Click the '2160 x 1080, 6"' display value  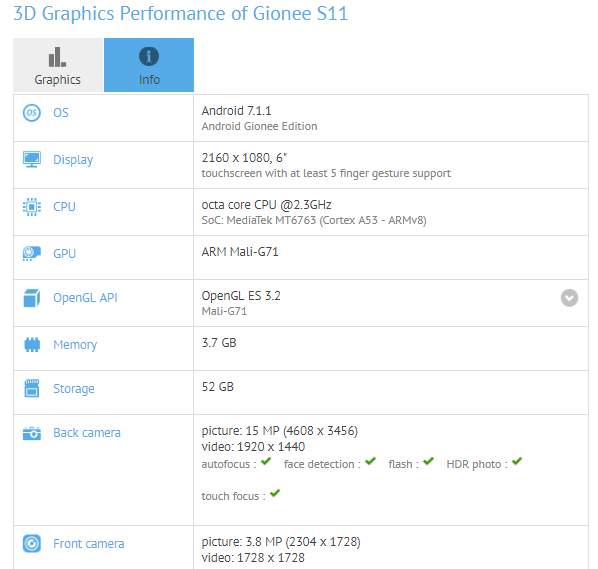point(244,158)
